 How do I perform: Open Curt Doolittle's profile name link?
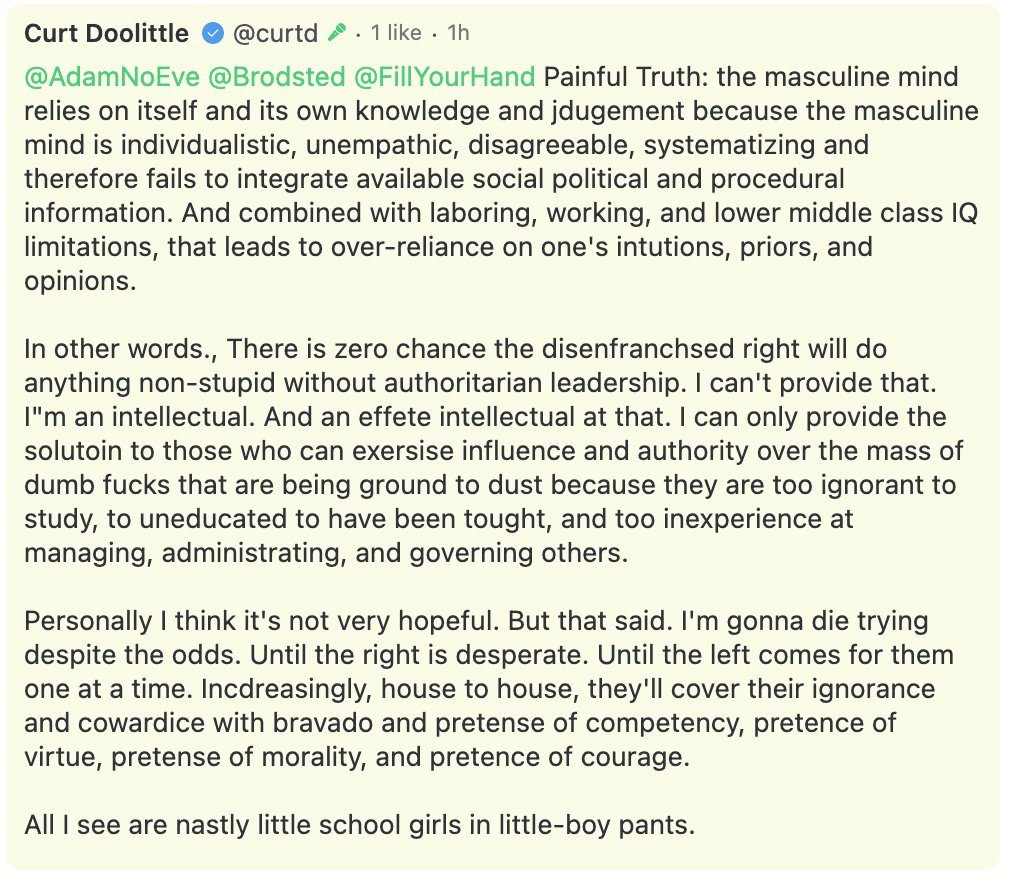point(106,34)
